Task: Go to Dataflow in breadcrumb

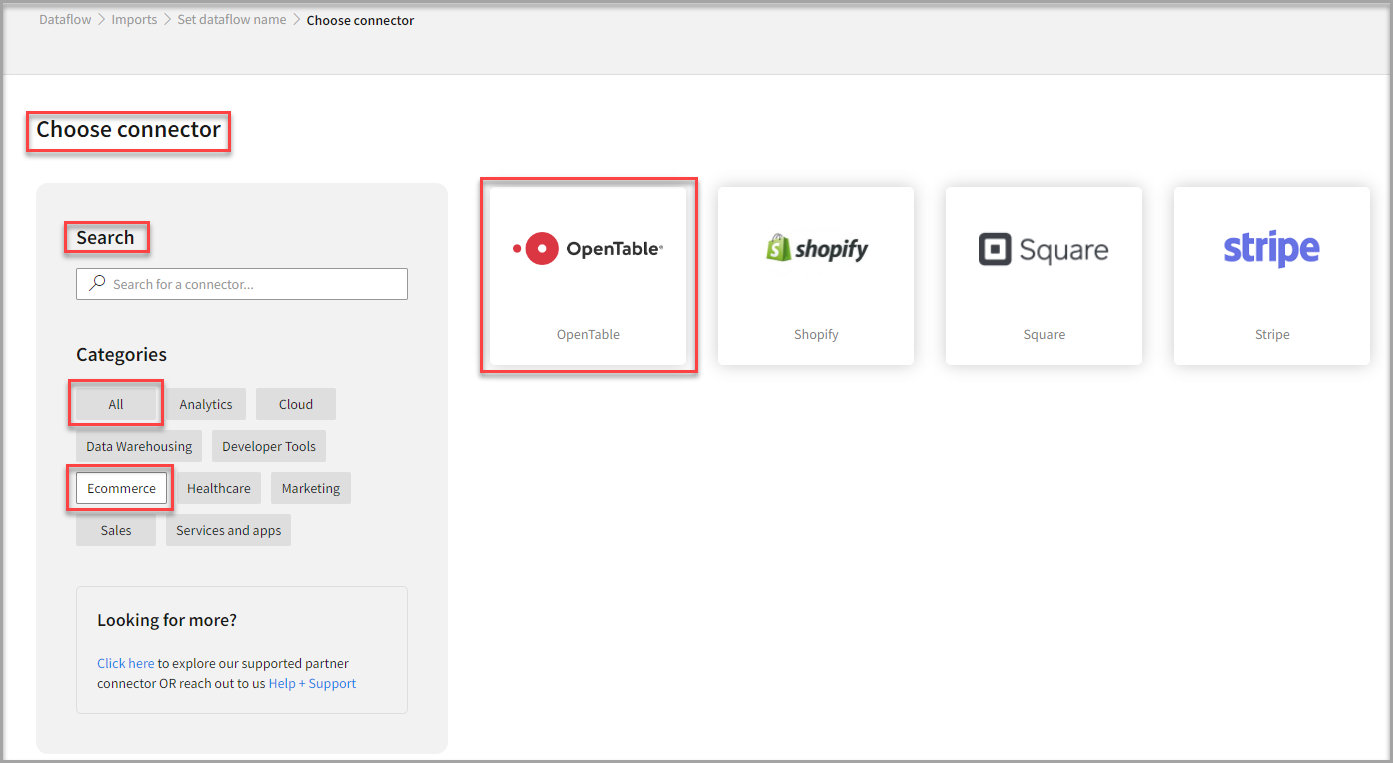Action: [x=65, y=20]
